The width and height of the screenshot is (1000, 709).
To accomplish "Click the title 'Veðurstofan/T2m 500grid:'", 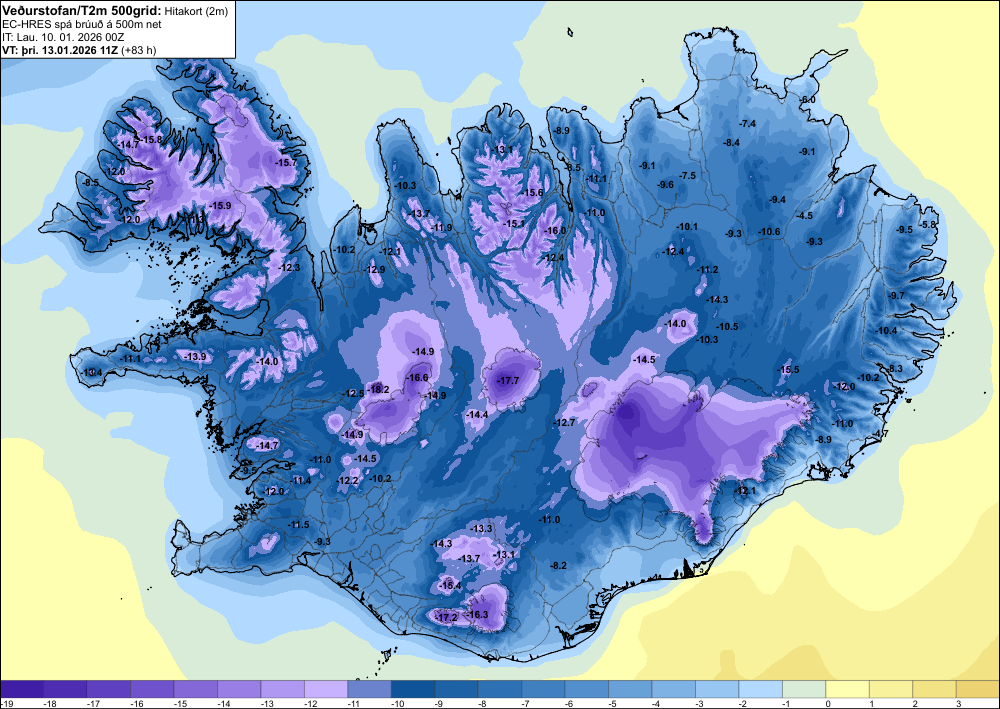I will [82, 10].
